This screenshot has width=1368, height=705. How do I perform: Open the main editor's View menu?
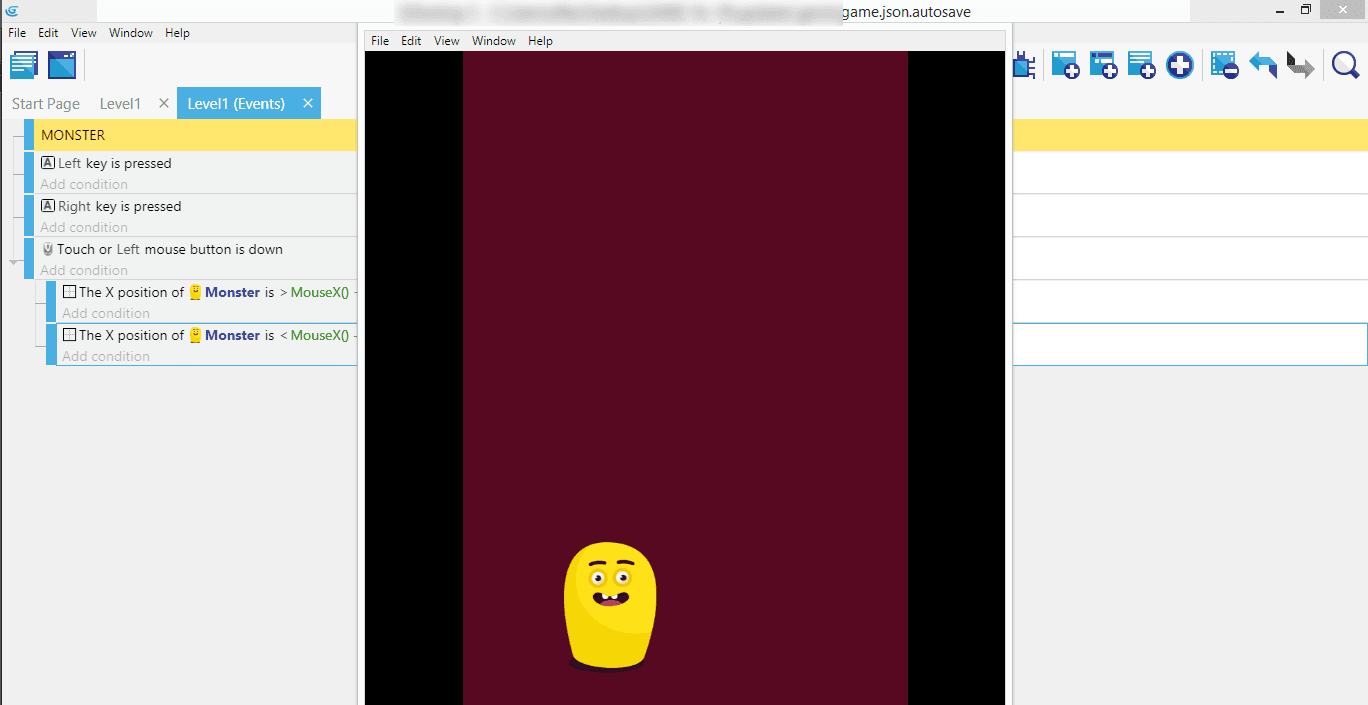84,33
